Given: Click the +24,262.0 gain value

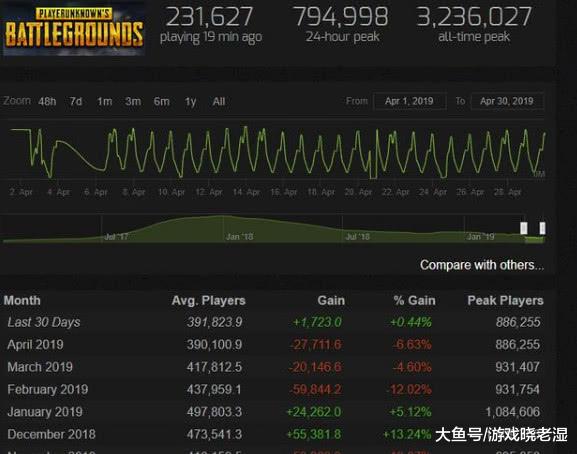Looking at the screenshot, I should (314, 412).
